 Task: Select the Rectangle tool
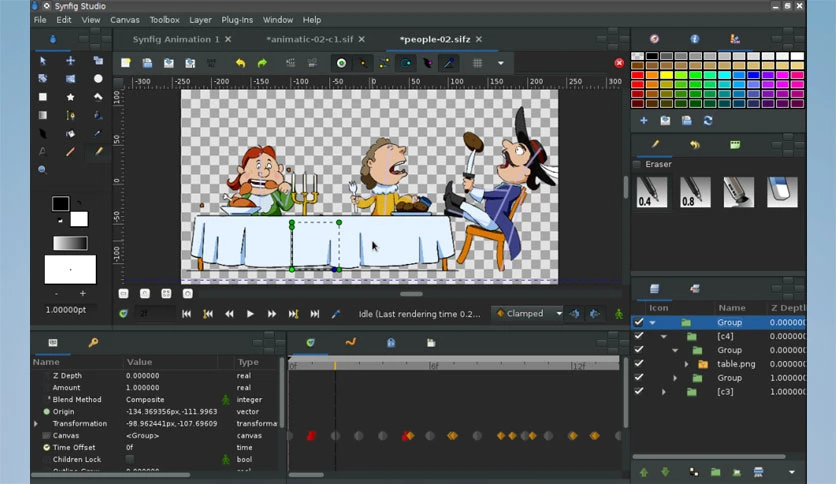click(x=43, y=97)
